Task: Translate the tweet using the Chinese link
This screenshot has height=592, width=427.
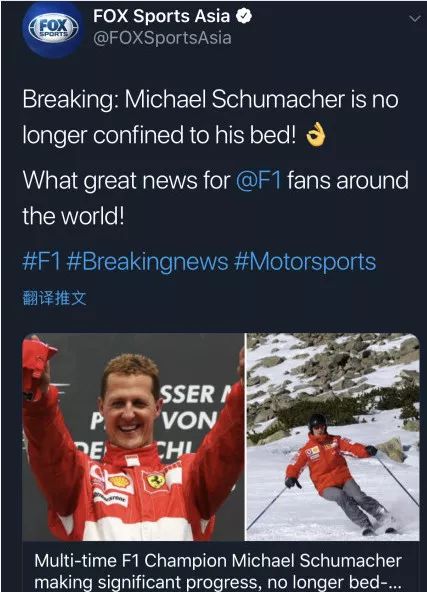Action: [55, 298]
